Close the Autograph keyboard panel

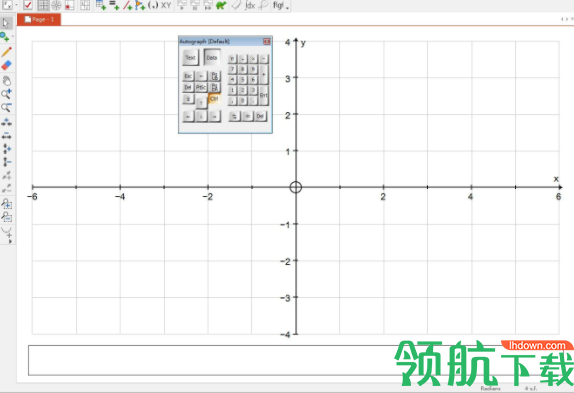267,41
